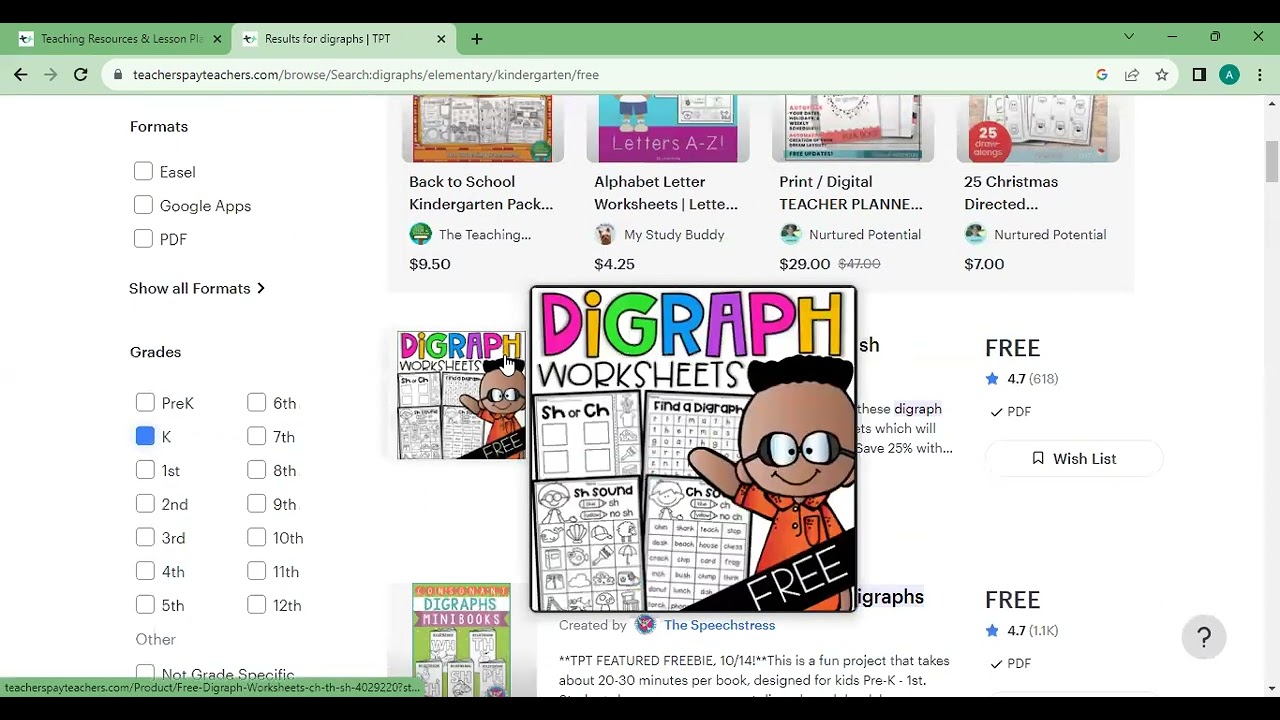This screenshot has height=720, width=1280.
Task: Open a new browser tab
Action: 477,39
